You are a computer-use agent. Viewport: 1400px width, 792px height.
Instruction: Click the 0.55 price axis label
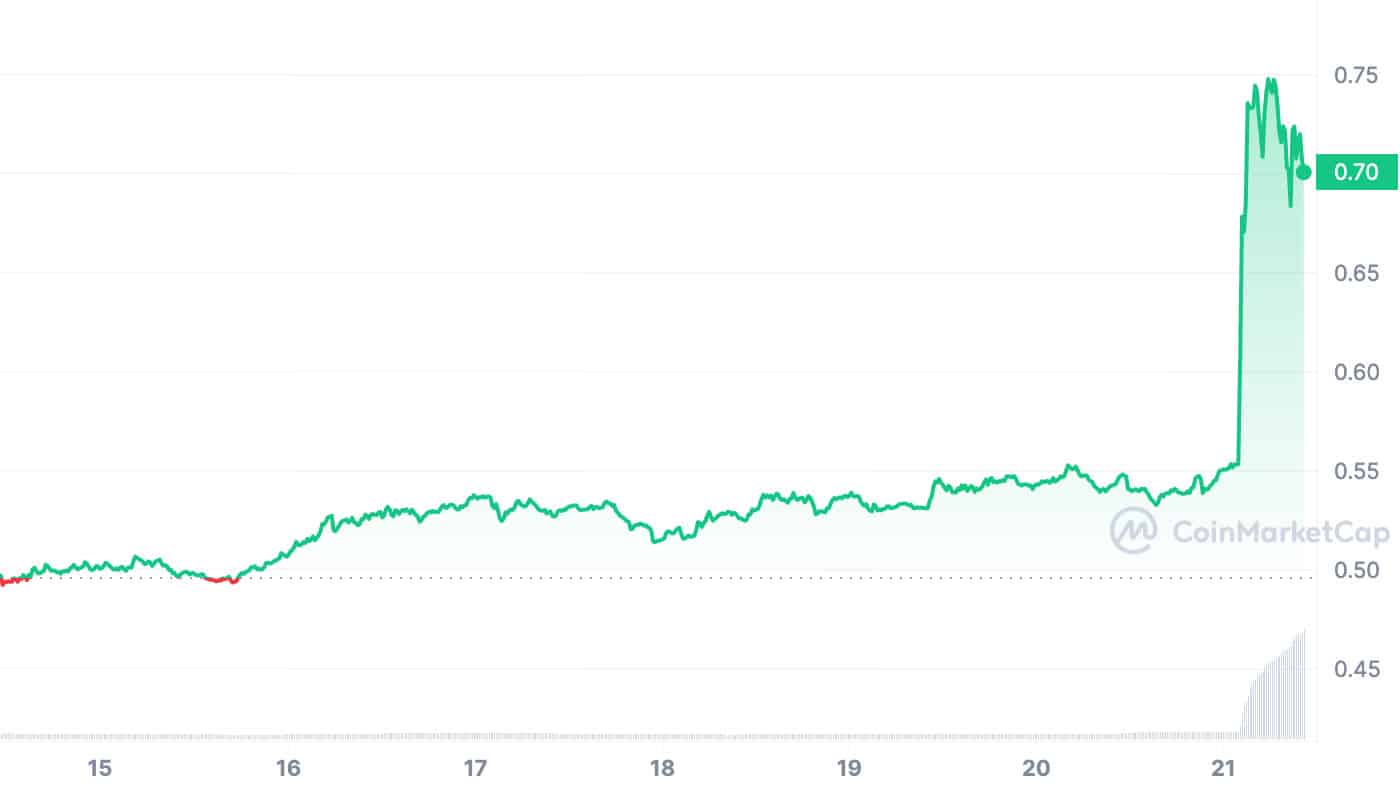click(x=1356, y=471)
